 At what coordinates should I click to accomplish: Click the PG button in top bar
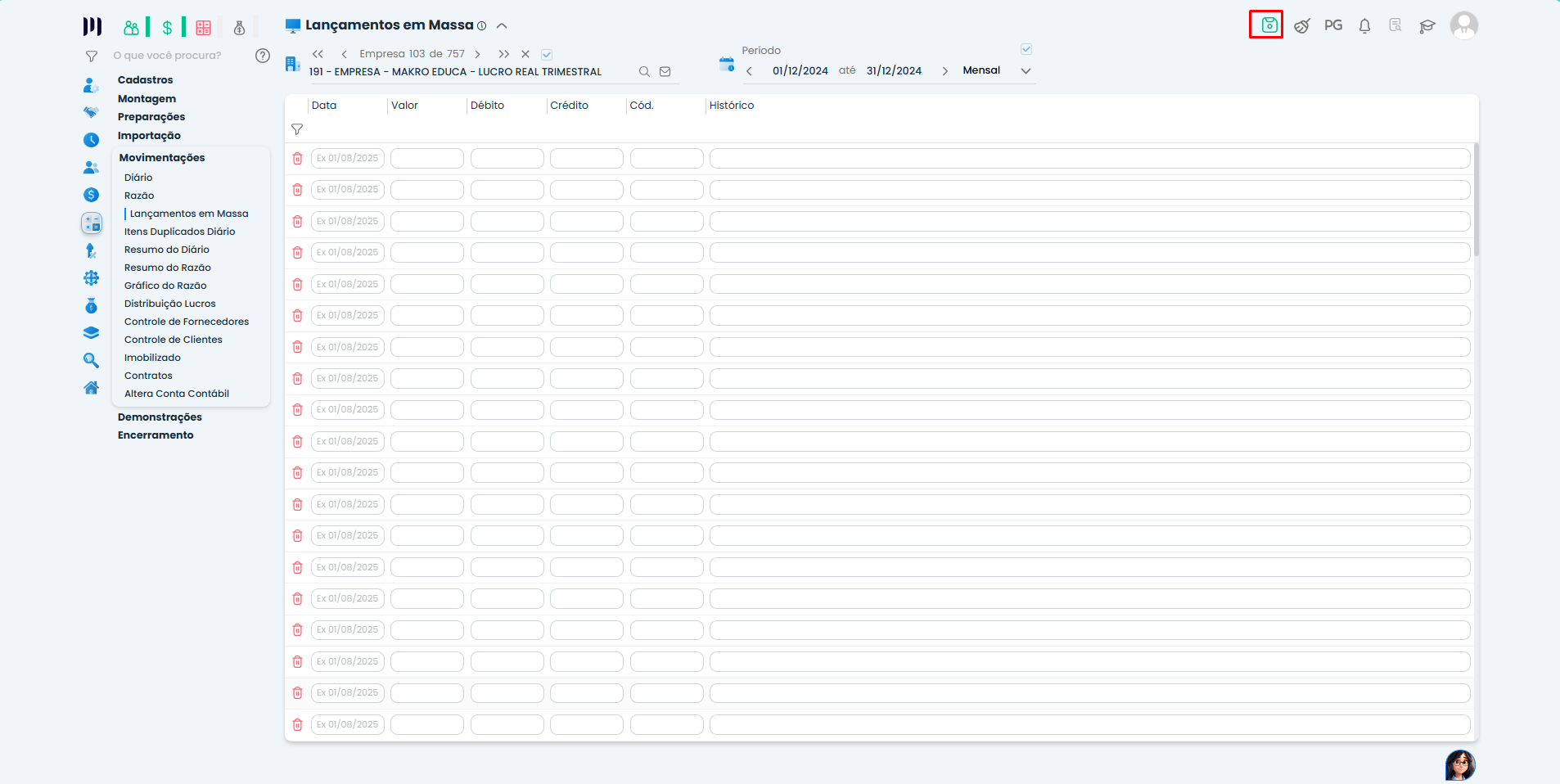(1333, 25)
